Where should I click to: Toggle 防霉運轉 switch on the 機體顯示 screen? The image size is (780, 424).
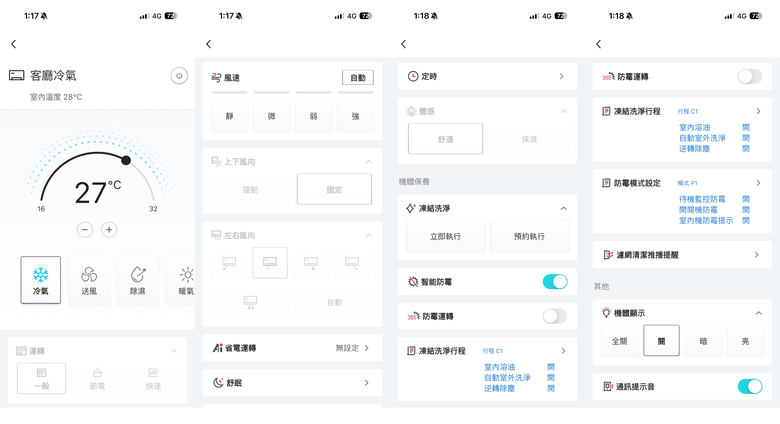click(x=750, y=76)
